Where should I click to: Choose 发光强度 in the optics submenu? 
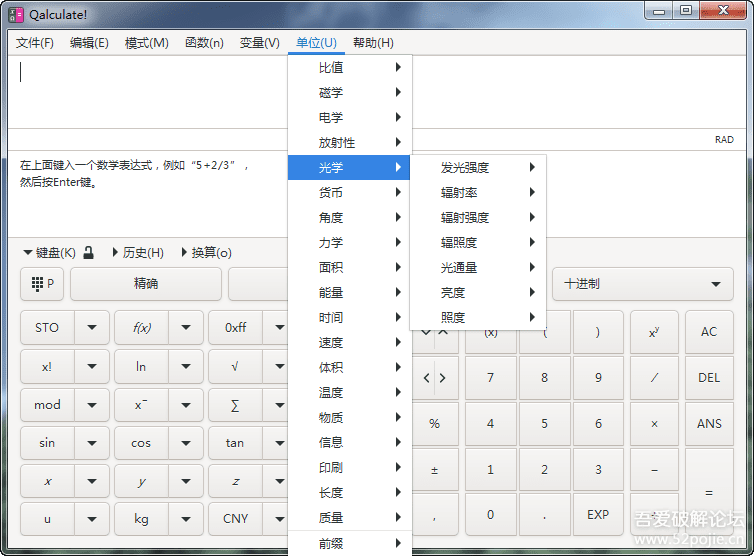[478, 167]
